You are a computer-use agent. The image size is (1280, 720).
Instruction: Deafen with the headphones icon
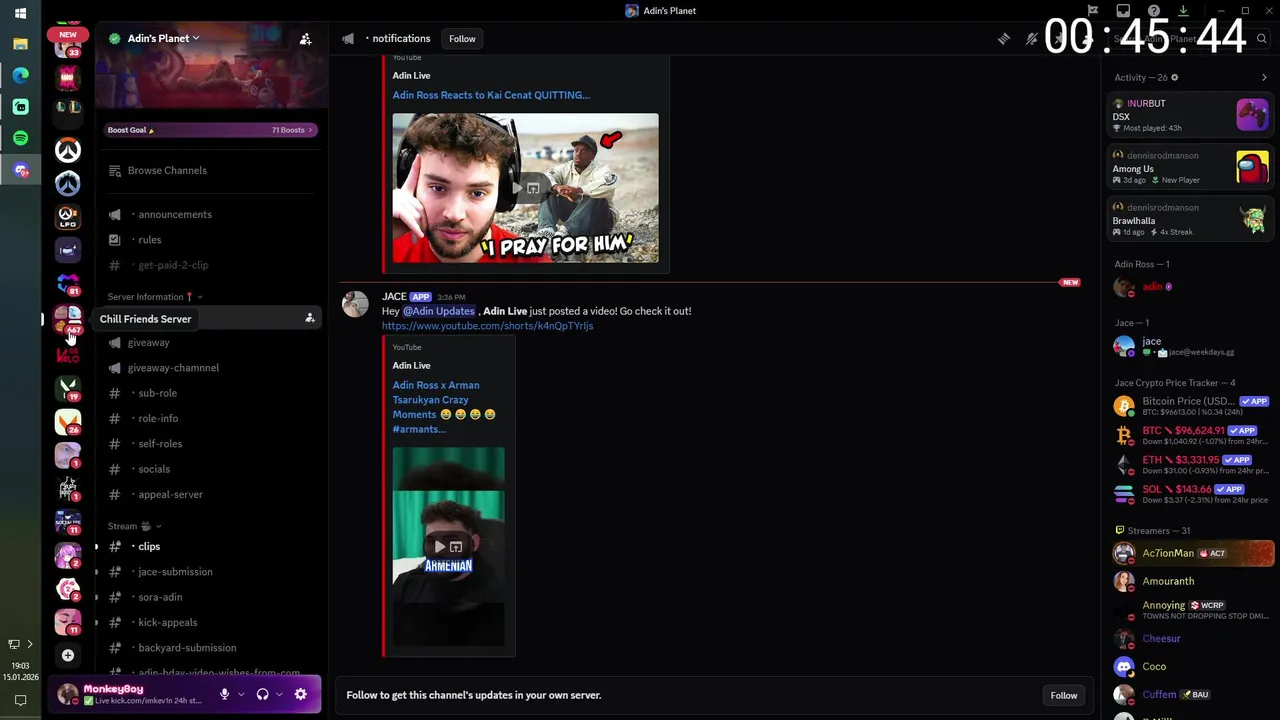tap(262, 694)
